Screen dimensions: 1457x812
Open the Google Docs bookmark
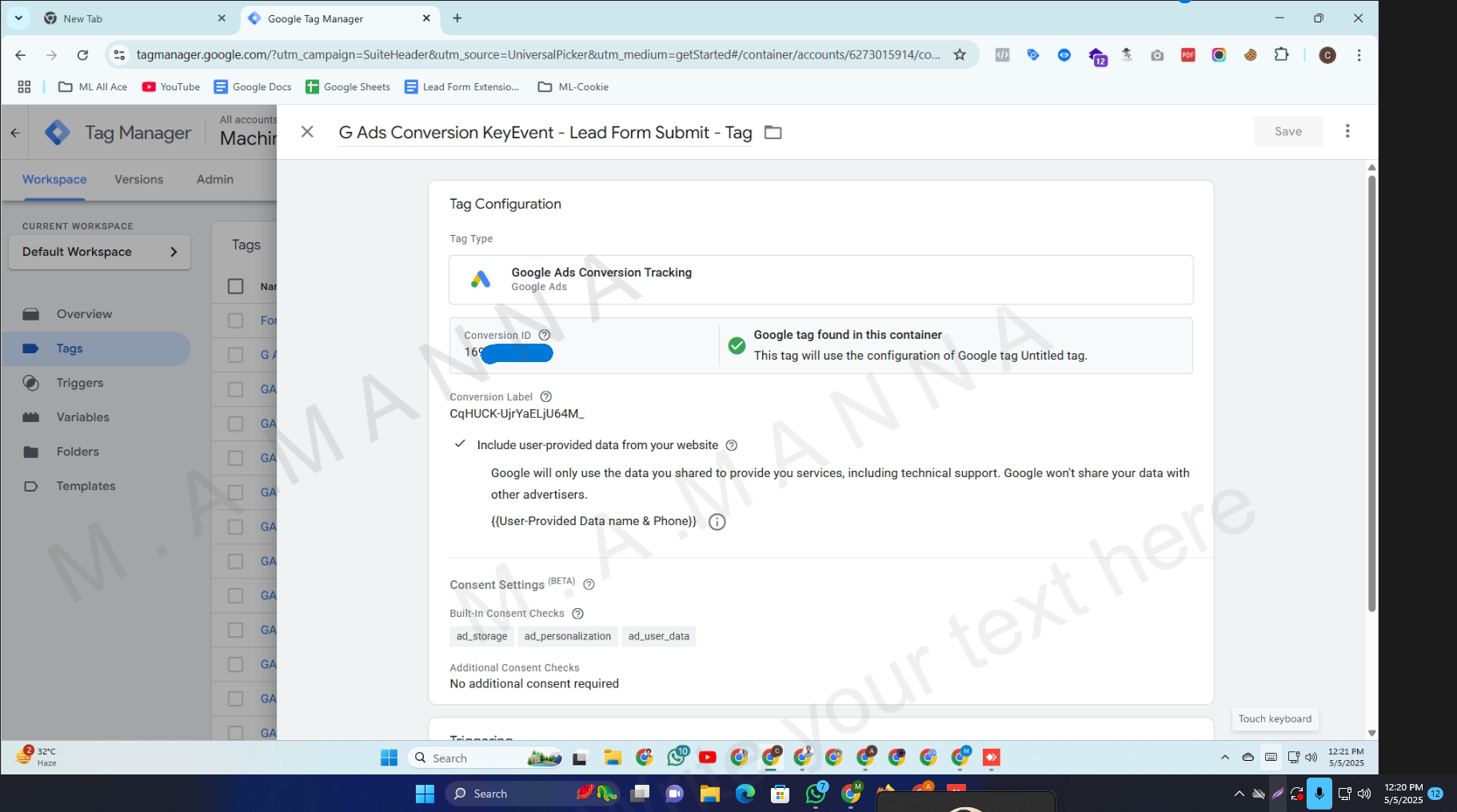(253, 87)
